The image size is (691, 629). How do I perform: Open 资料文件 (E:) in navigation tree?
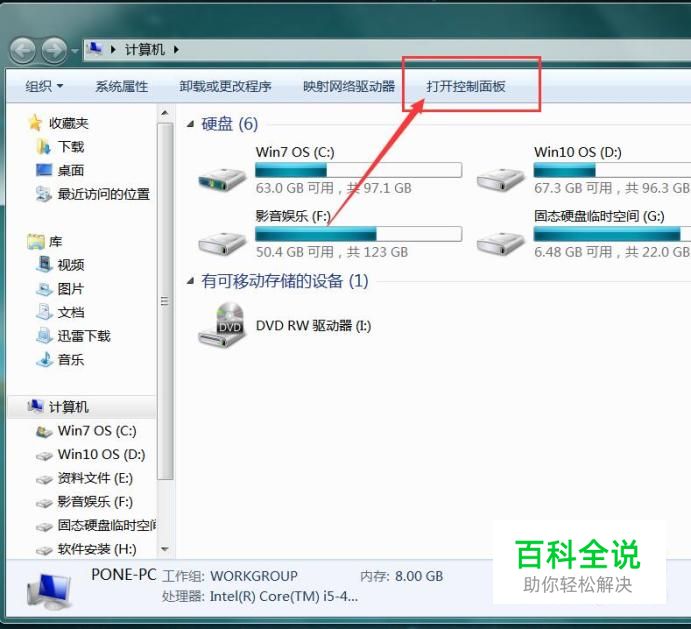coord(95,478)
